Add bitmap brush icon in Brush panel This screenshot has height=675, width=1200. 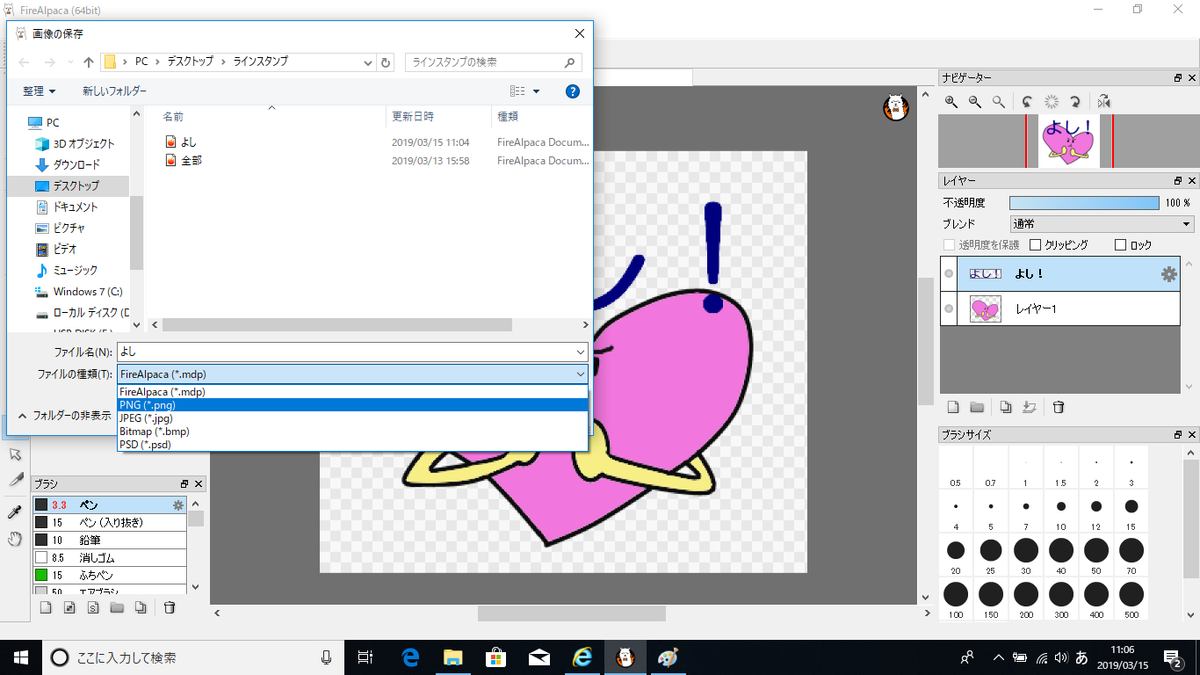pos(69,607)
